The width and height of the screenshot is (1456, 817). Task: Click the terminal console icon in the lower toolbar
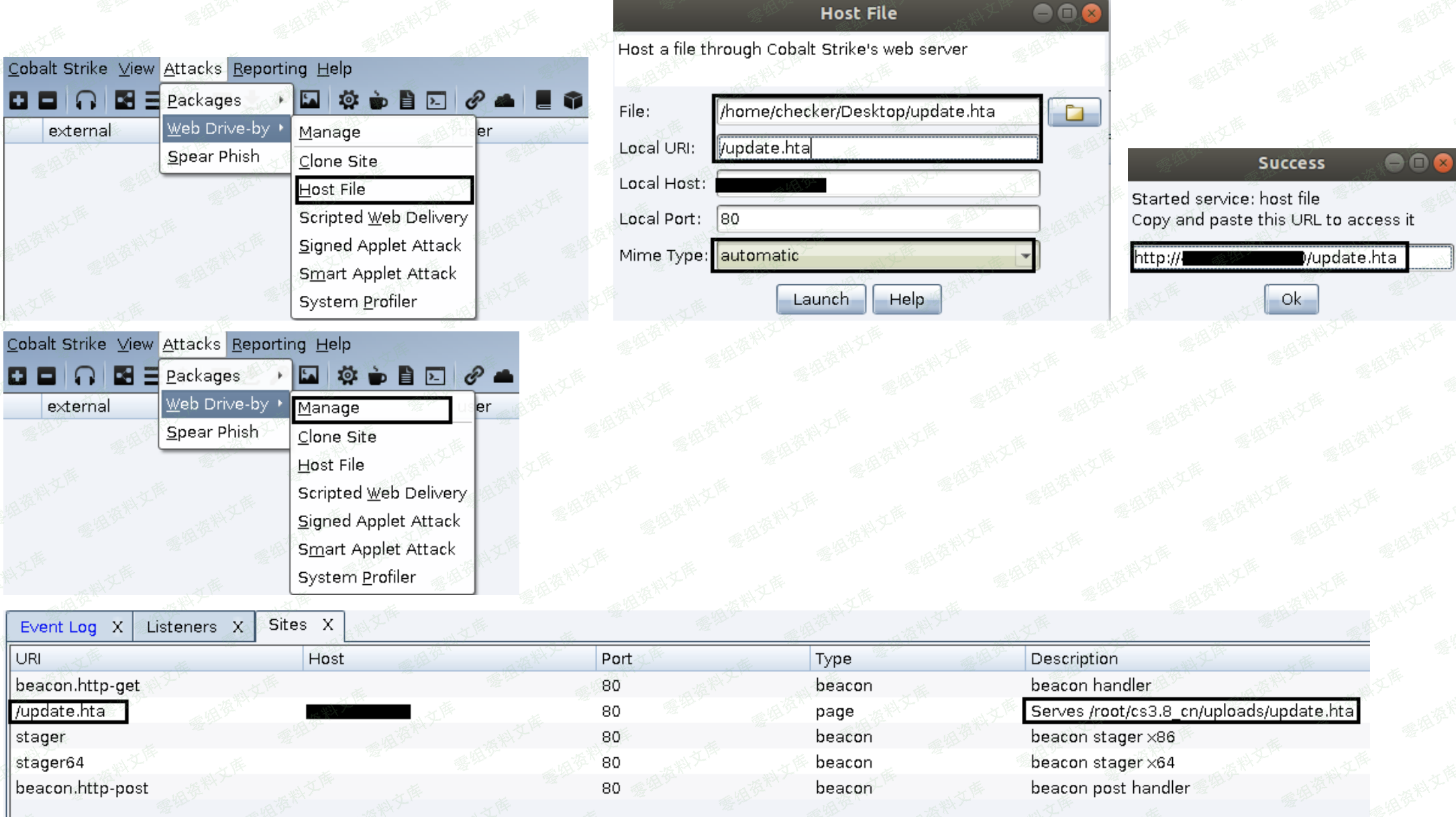click(x=435, y=376)
